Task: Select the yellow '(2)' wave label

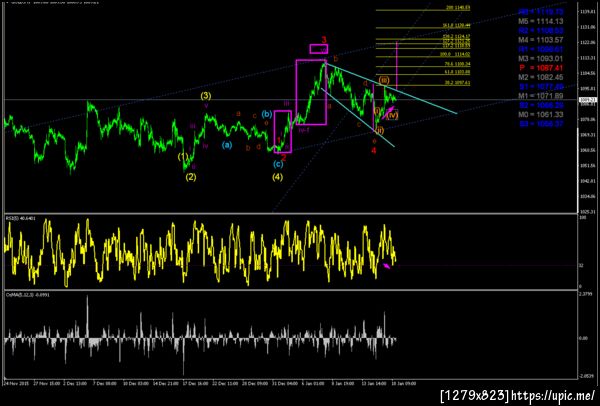Action: click(191, 177)
